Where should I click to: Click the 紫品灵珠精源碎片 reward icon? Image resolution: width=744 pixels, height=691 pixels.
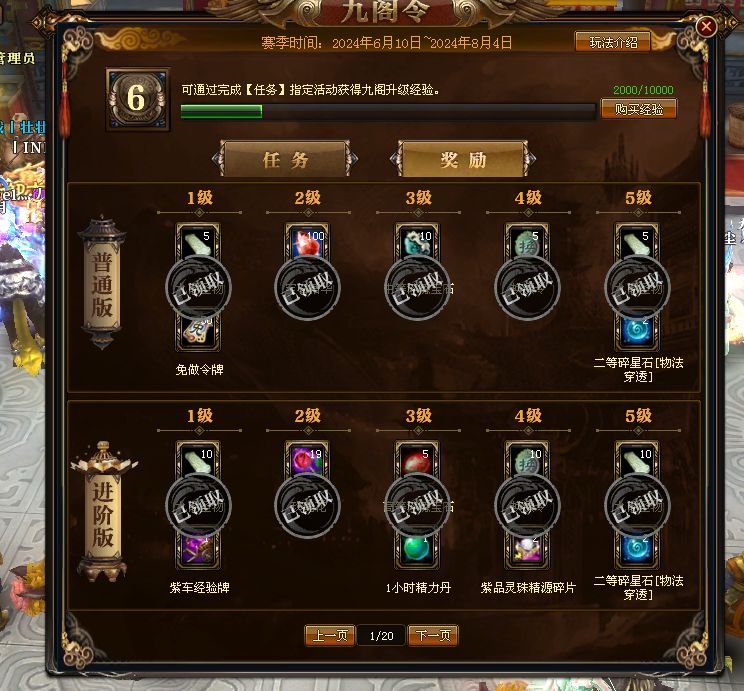pyautogui.click(x=527, y=550)
